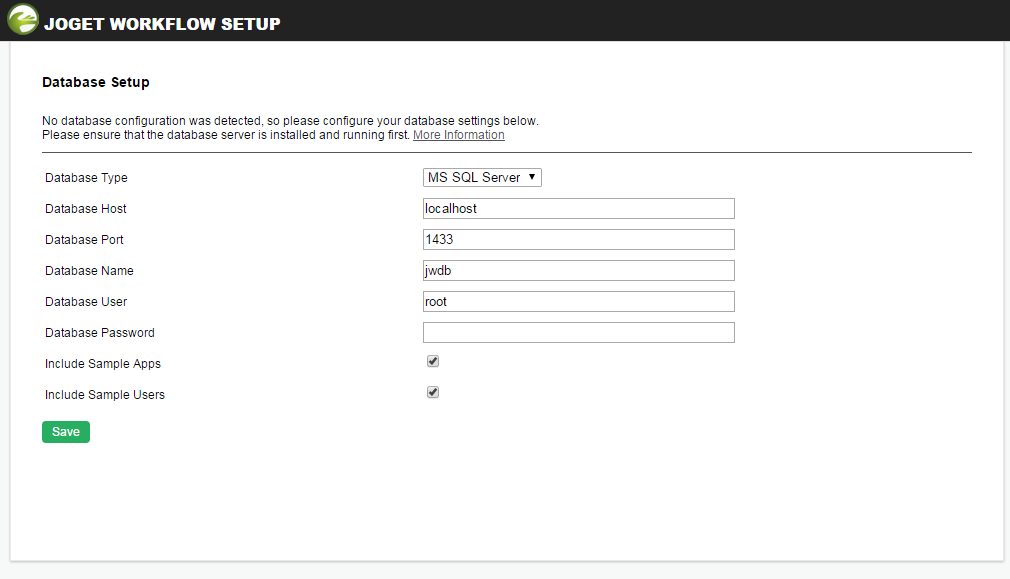1010x579 pixels.
Task: Click the Database Port label
Action: 84,240
